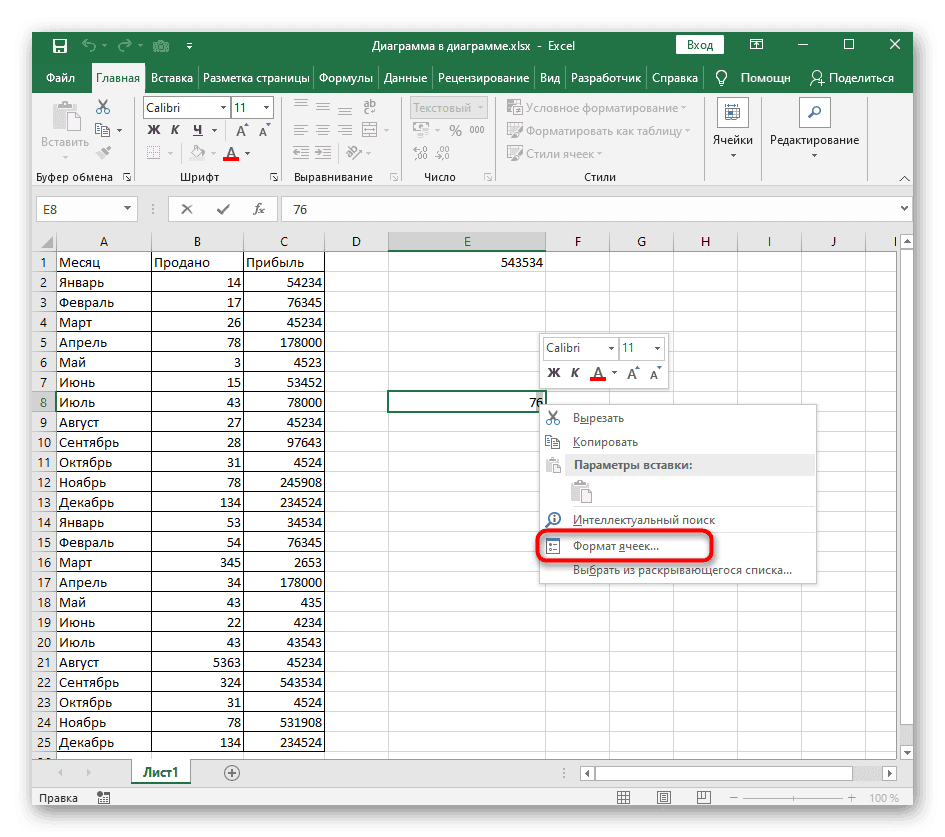This screenshot has height=837, width=945.
Task: Open Insert Function with the fx icon
Action: coord(259,209)
